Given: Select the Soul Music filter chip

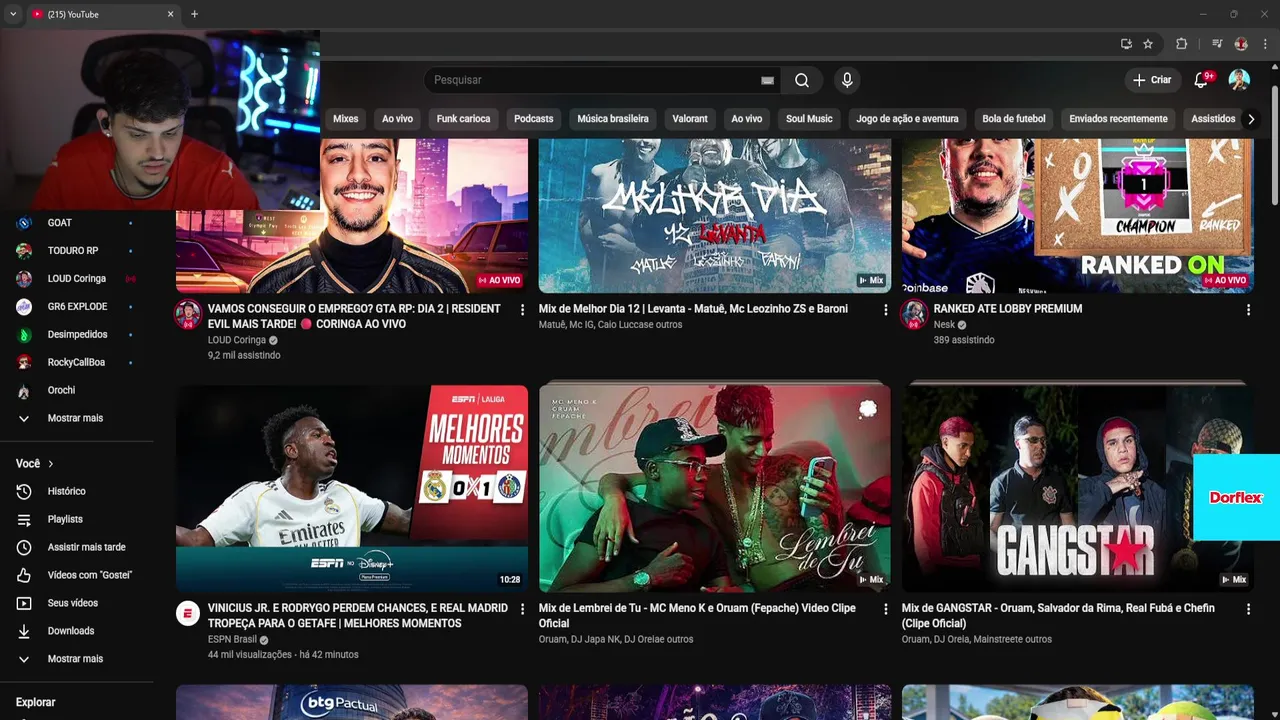Looking at the screenshot, I should point(809,119).
